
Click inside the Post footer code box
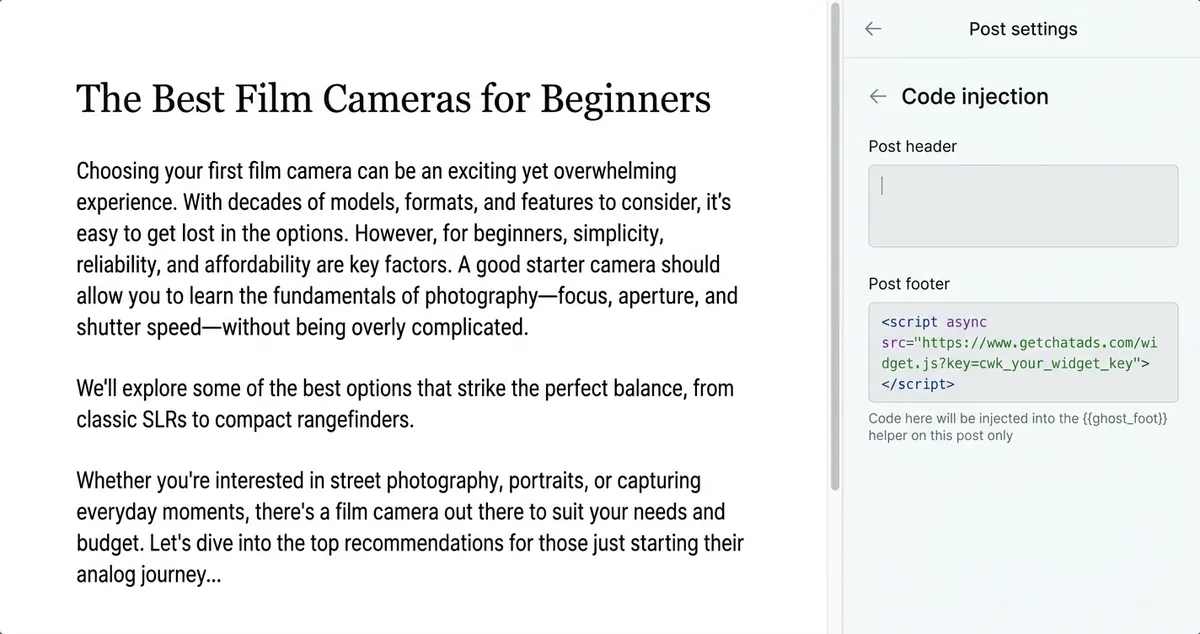(1023, 352)
